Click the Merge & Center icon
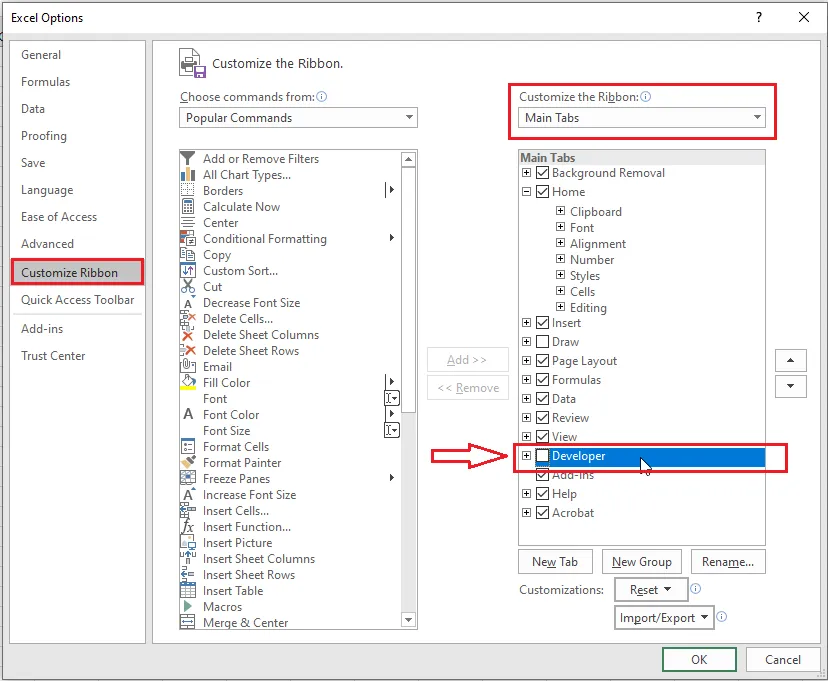 point(187,622)
